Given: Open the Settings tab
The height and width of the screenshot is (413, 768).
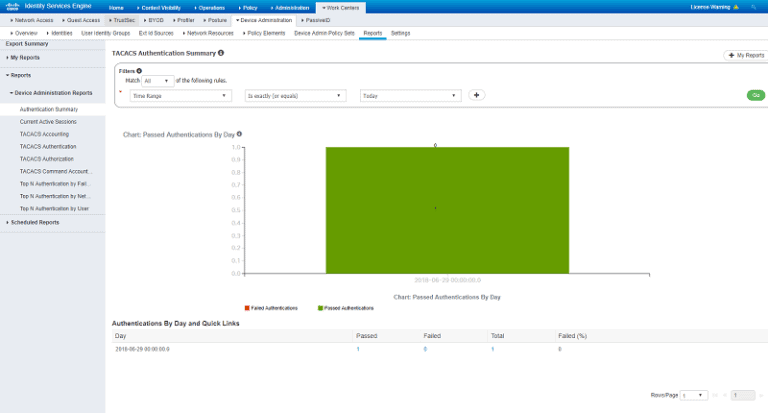Looking at the screenshot, I should click(x=401, y=33).
